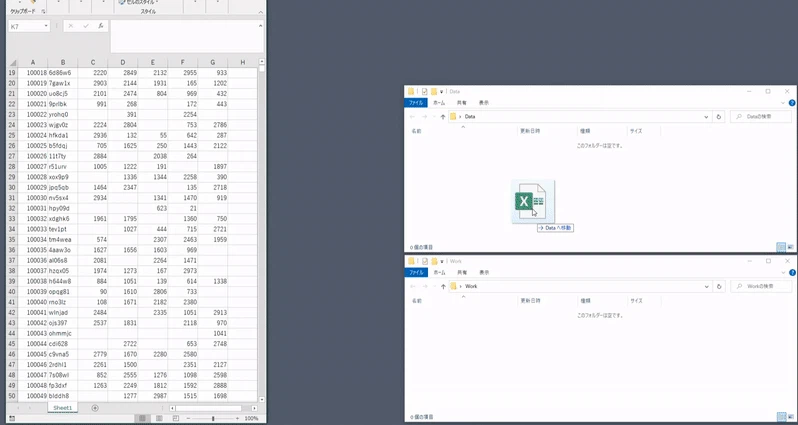
Task: Add a new sheet with the plus icon
Action: [95, 408]
